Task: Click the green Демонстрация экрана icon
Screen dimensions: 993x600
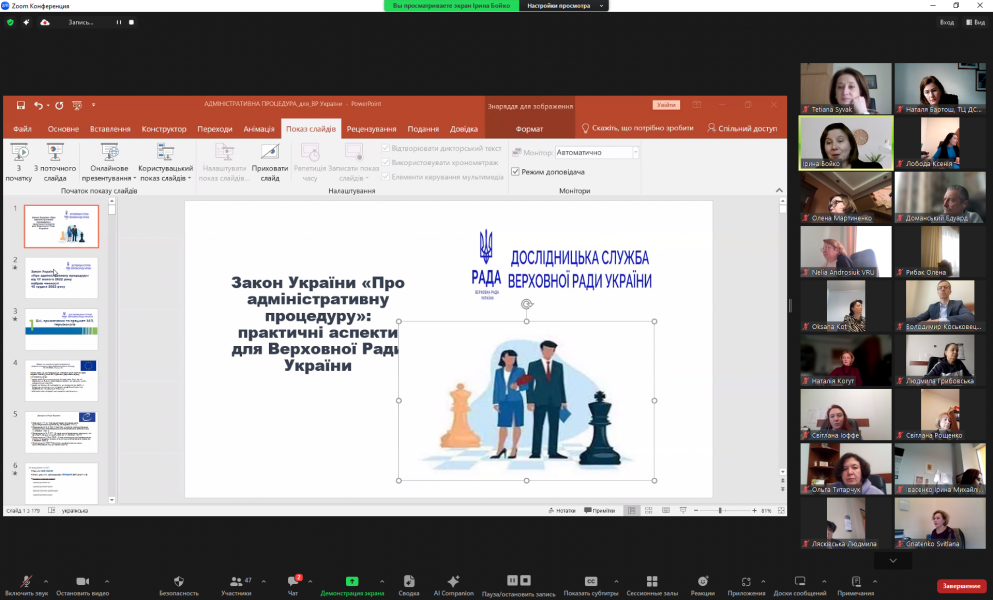Action: [352, 580]
